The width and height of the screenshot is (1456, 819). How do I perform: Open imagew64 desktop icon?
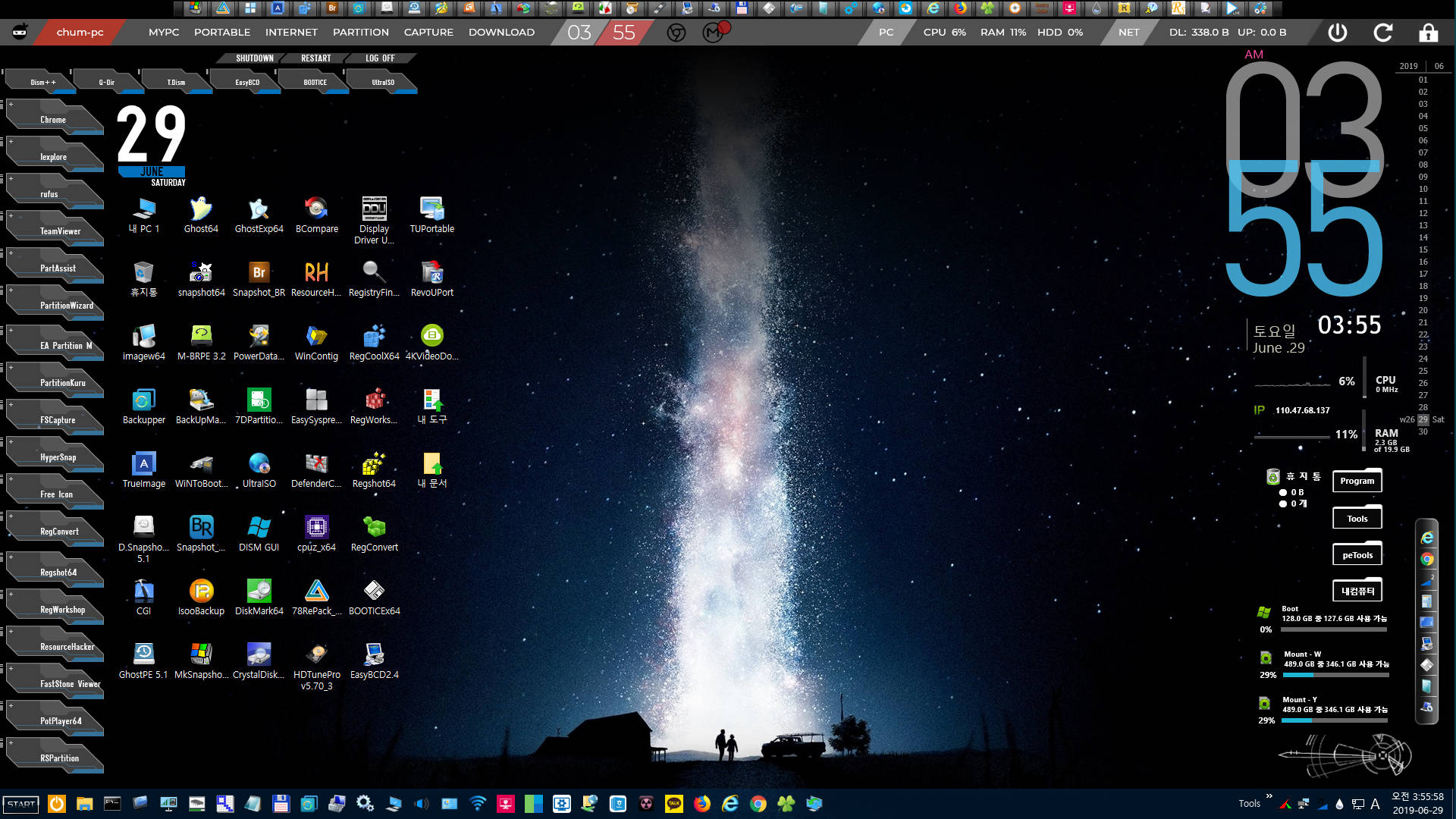[143, 343]
